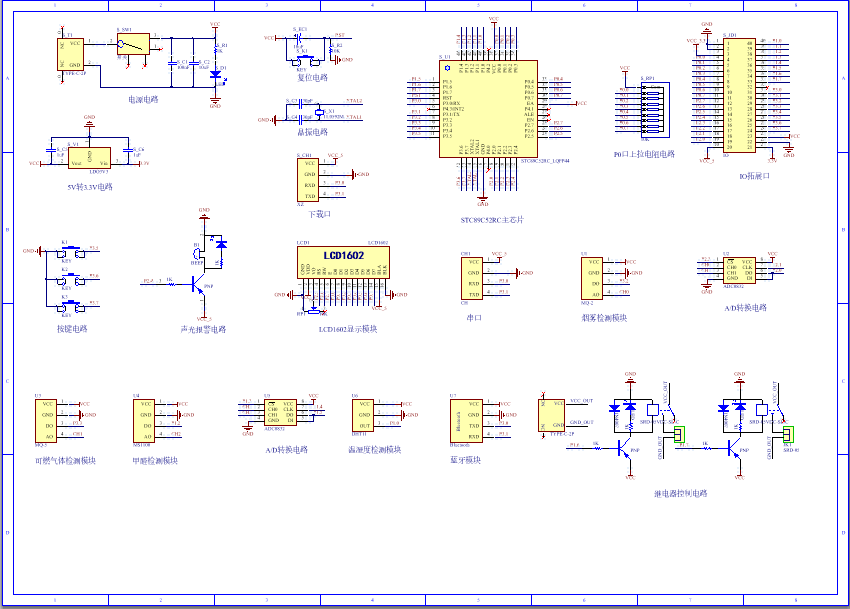The image size is (850, 609).
Task: Select the PNP transistor in buzzer alarm circuit
Action: [x=198, y=284]
